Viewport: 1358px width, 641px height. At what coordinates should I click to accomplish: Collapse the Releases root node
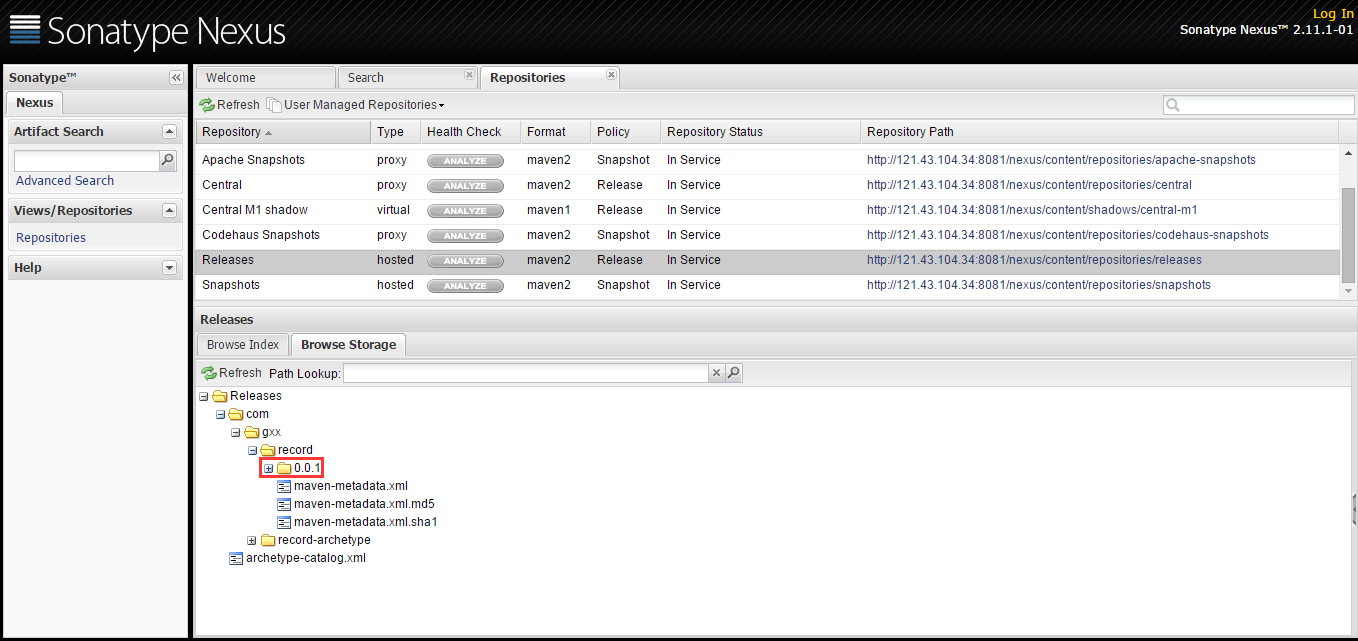tap(204, 396)
